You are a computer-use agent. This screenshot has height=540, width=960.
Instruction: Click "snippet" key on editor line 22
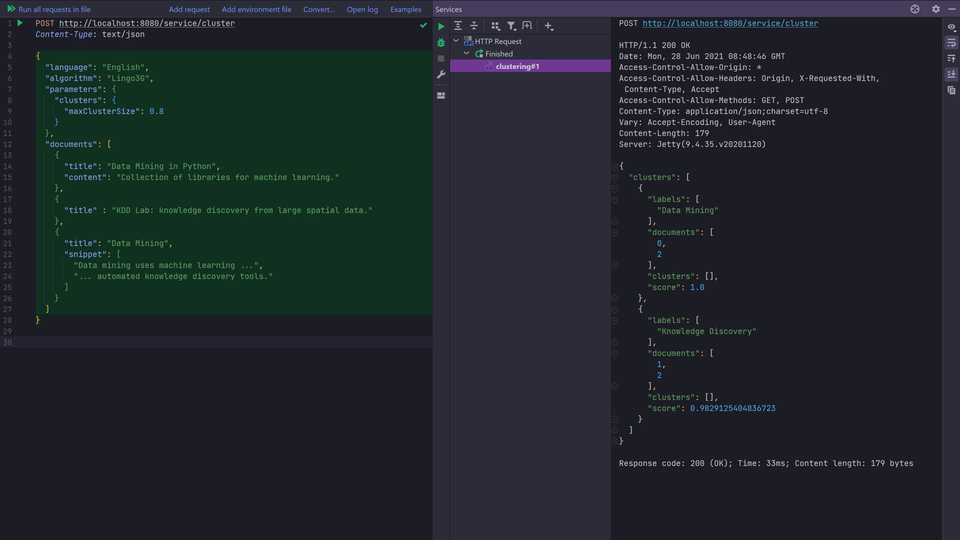tap(83, 255)
